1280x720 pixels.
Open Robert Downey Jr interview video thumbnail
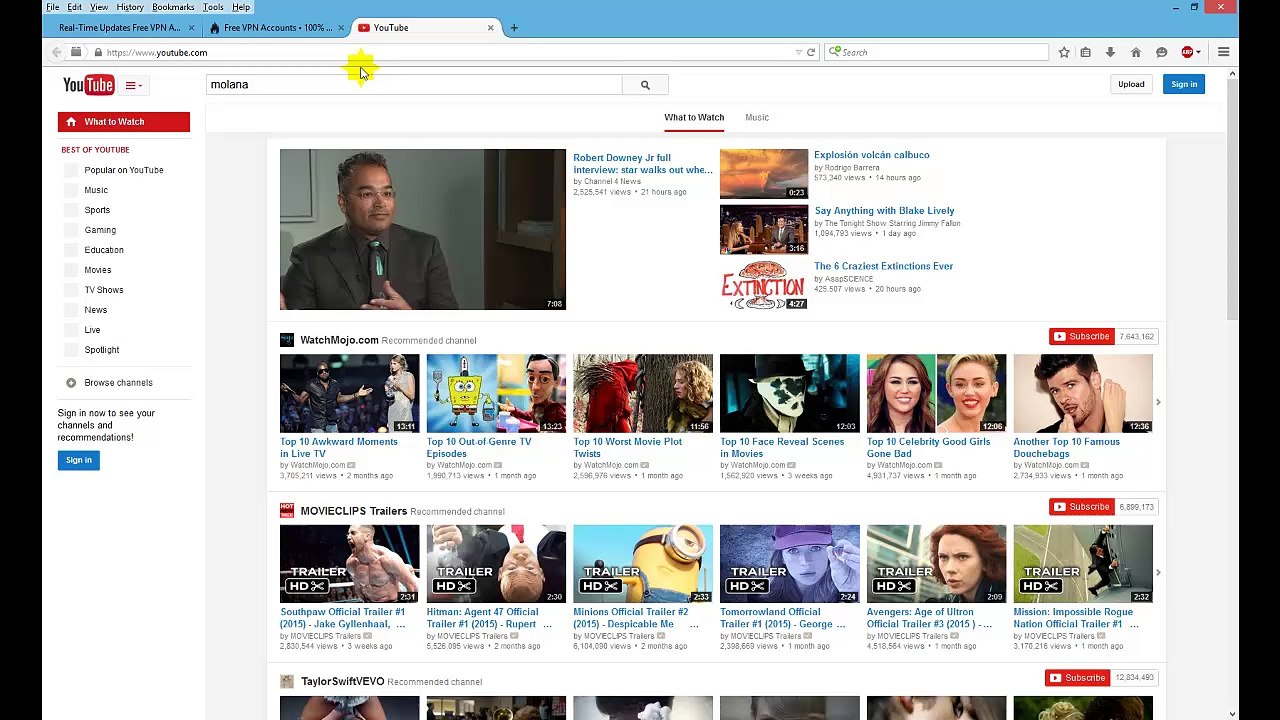tap(423, 229)
